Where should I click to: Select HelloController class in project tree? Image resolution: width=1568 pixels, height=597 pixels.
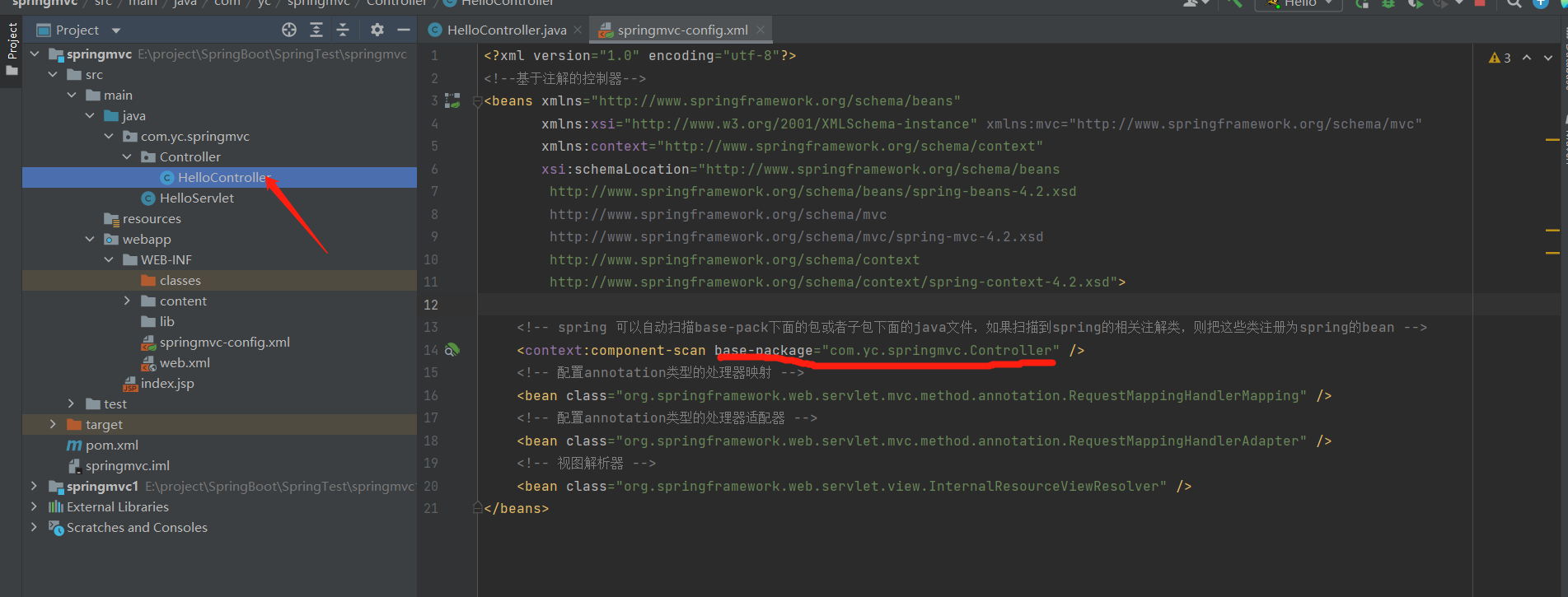tap(220, 177)
